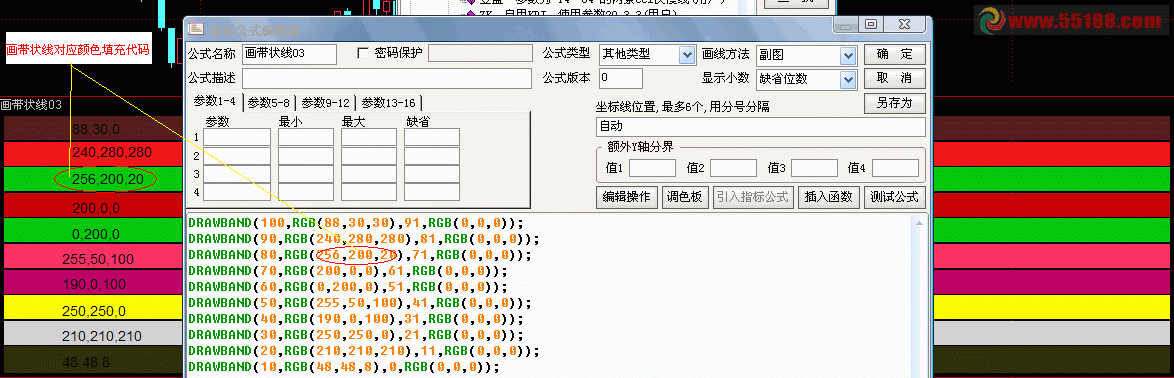Screen dimensions: 1174x378
Task: Click the formula editor dialog title icon
Action: [195, 29]
